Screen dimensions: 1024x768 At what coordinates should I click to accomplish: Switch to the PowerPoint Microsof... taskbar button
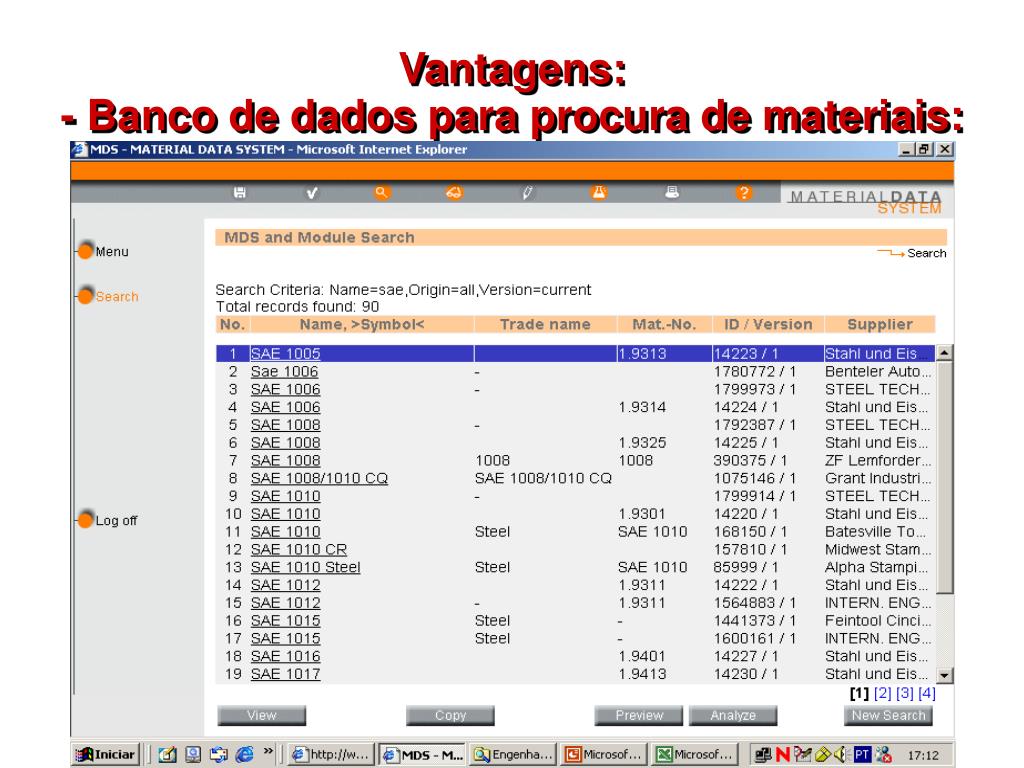pyautogui.click(x=604, y=754)
